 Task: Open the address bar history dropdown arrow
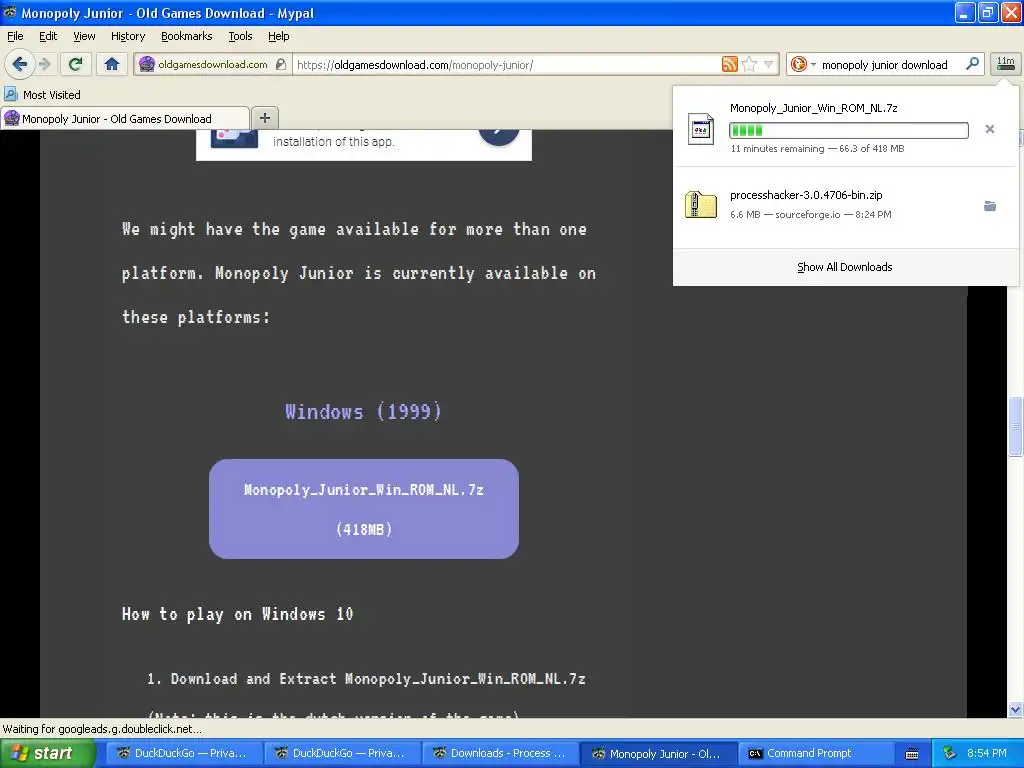pos(769,64)
